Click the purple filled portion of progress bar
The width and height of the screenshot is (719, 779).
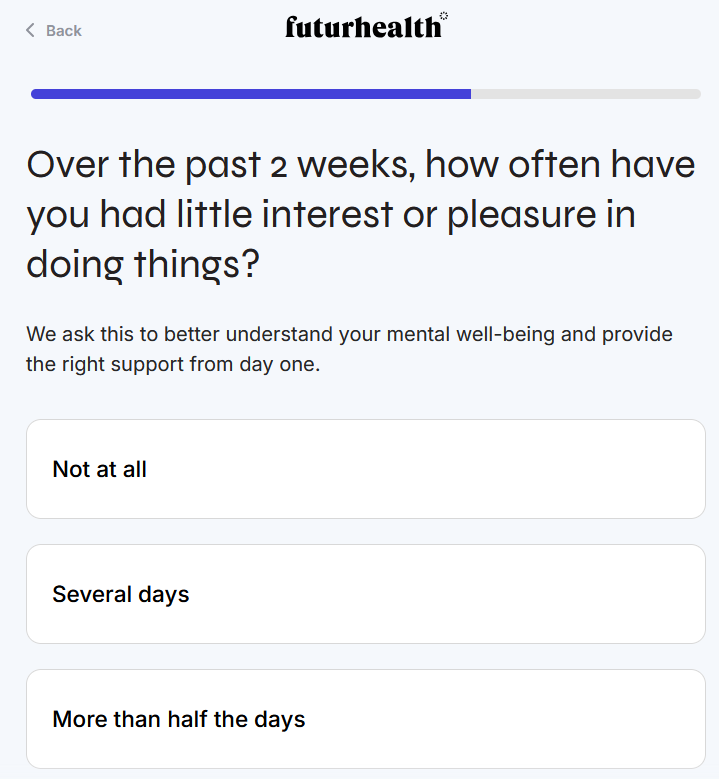pyautogui.click(x=250, y=94)
